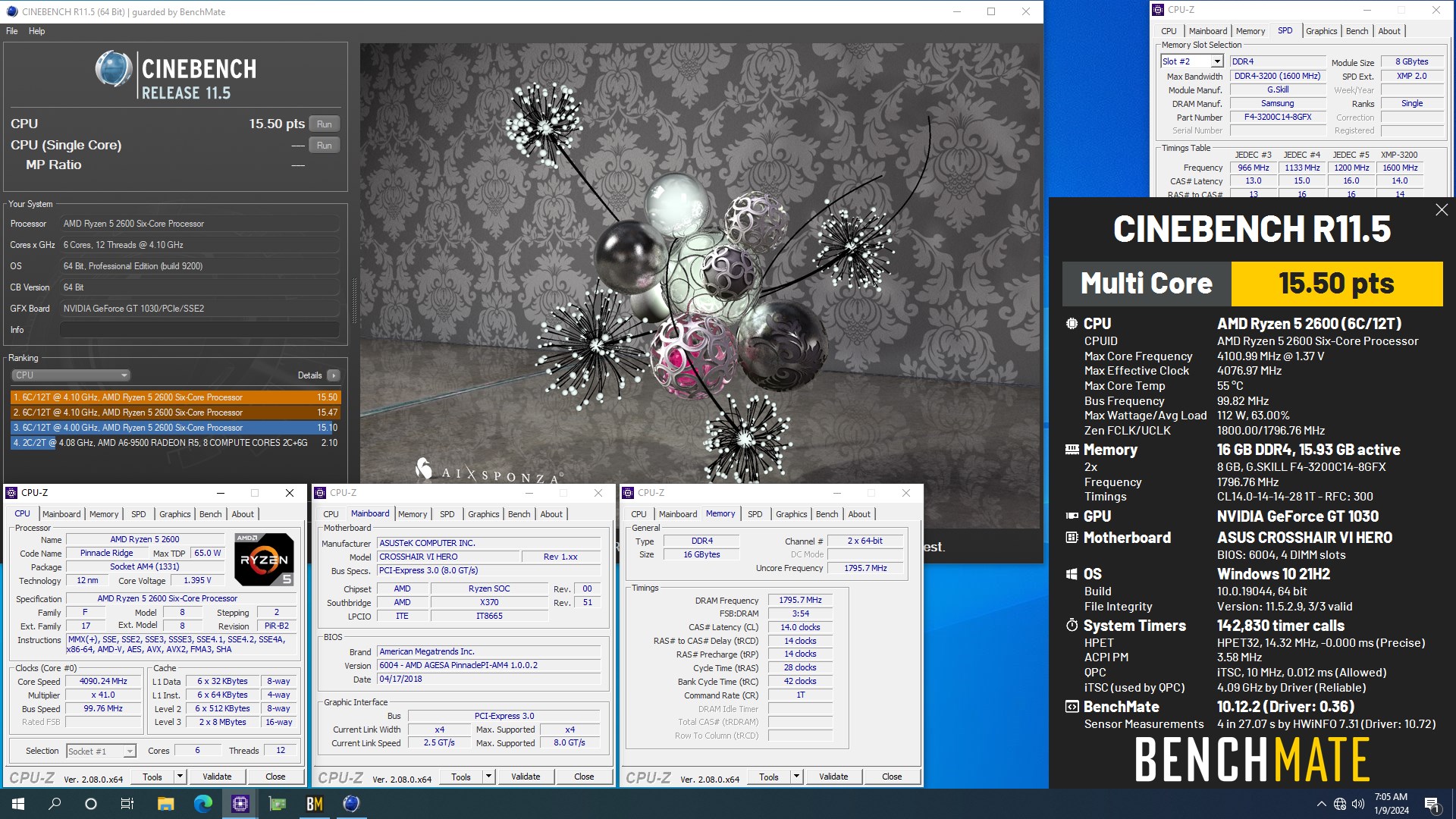The image size is (1456, 819).
Task: Switch to Cinebench taskbar icon
Action: [351, 804]
